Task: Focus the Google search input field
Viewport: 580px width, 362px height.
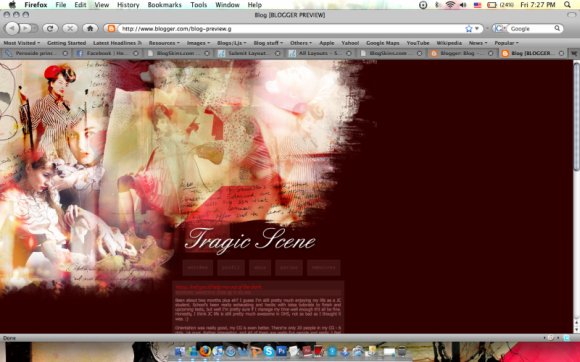Action: pyautogui.click(x=531, y=28)
